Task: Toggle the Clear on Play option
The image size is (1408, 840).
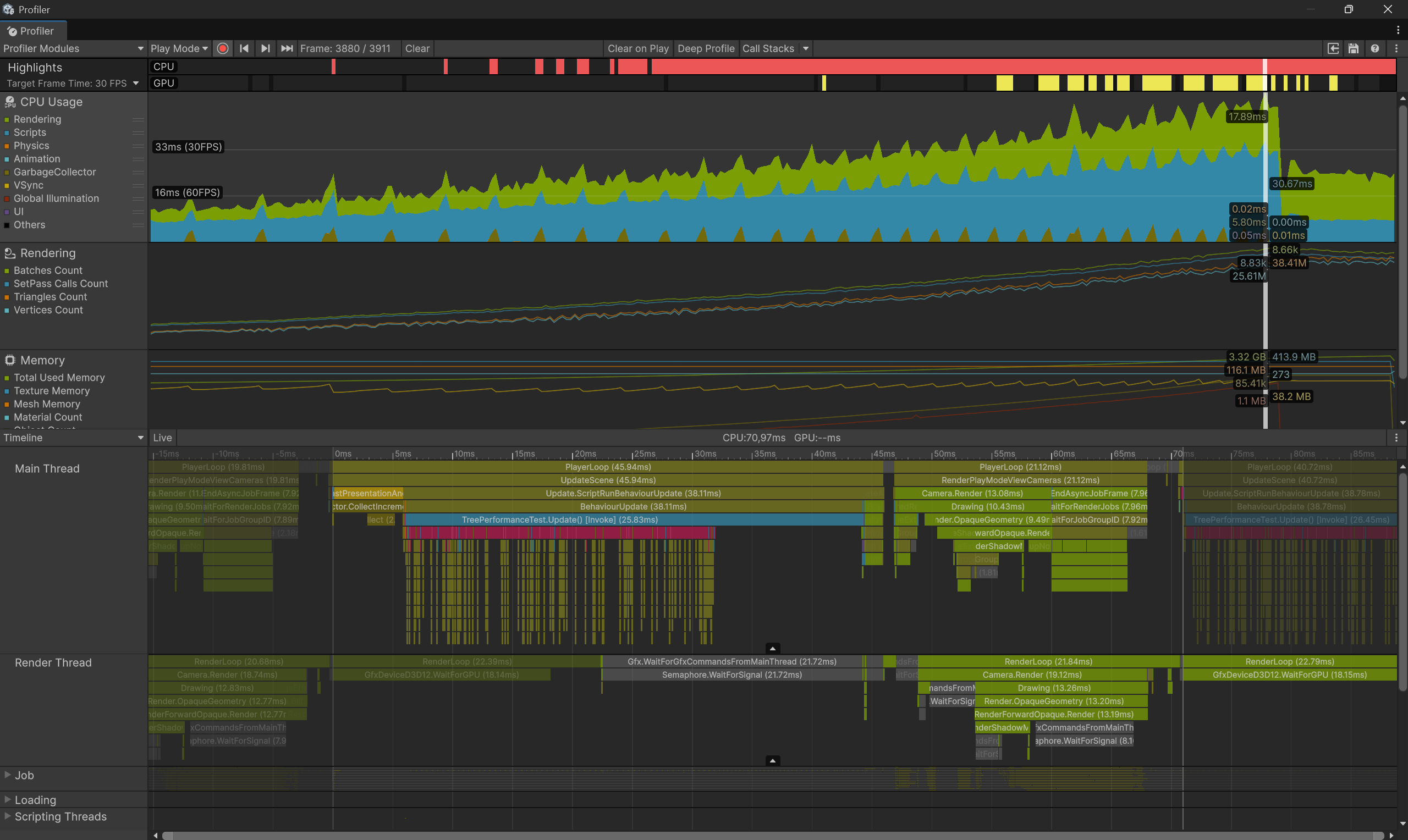Action: pyautogui.click(x=637, y=49)
